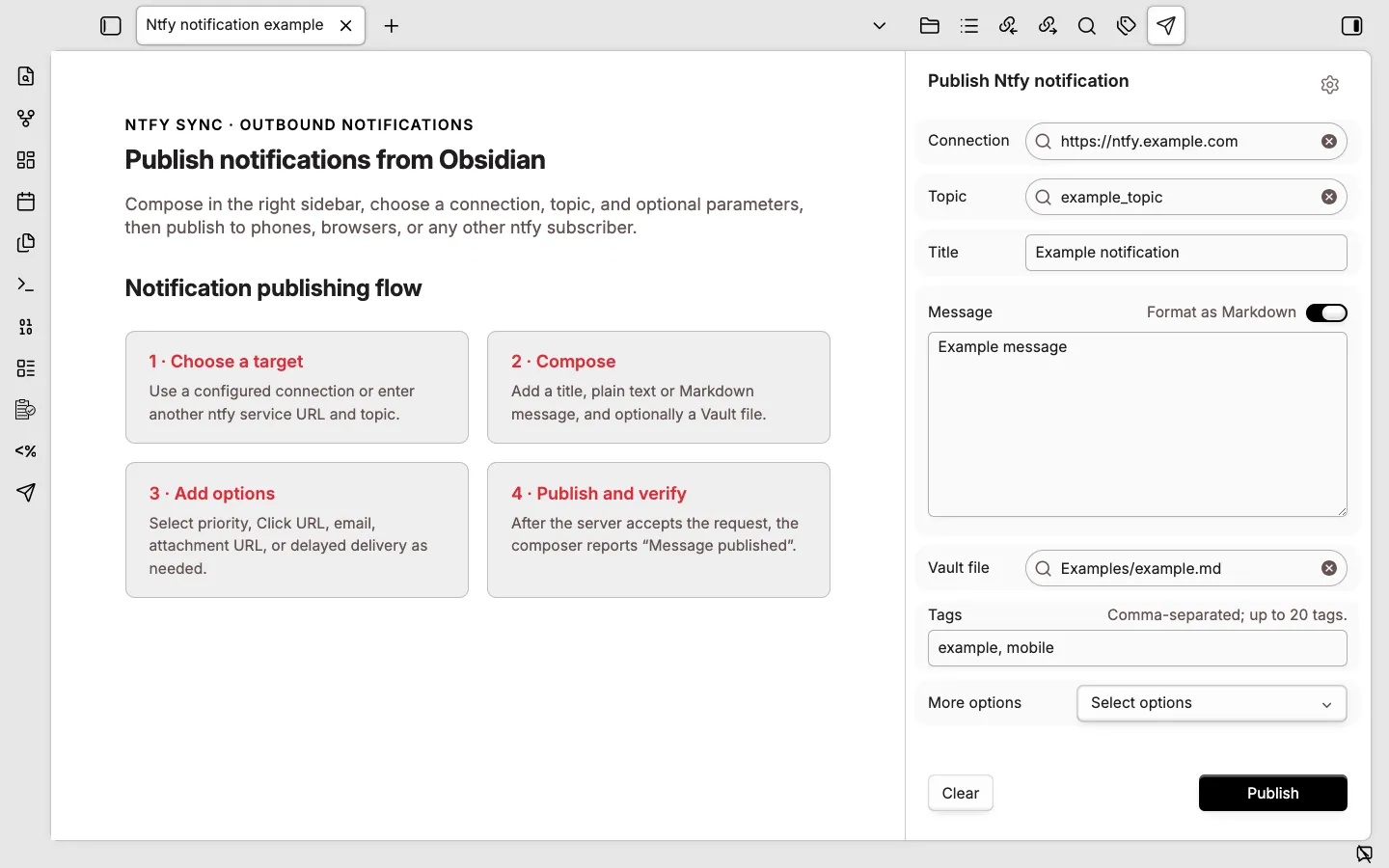Show the outgoing links pane
Viewport: 1389px width, 868px height.
coord(1049,26)
